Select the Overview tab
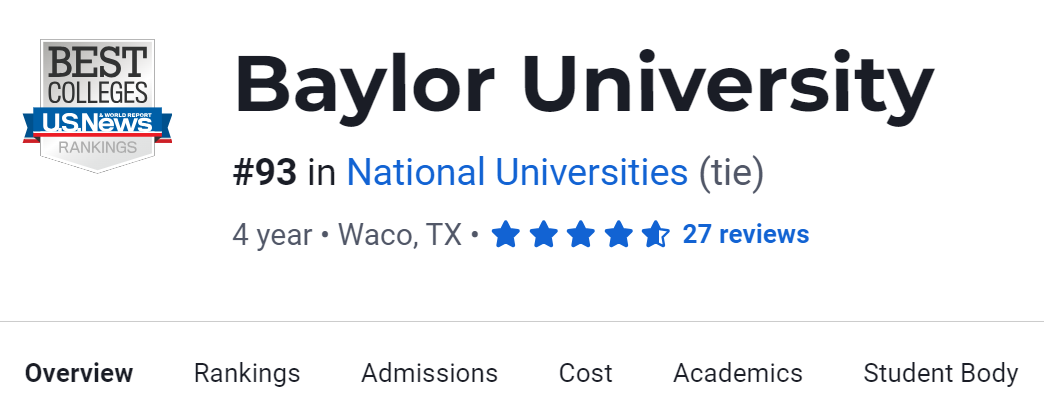Screen dimensions: 1044x415 pyautogui.click(x=79, y=373)
